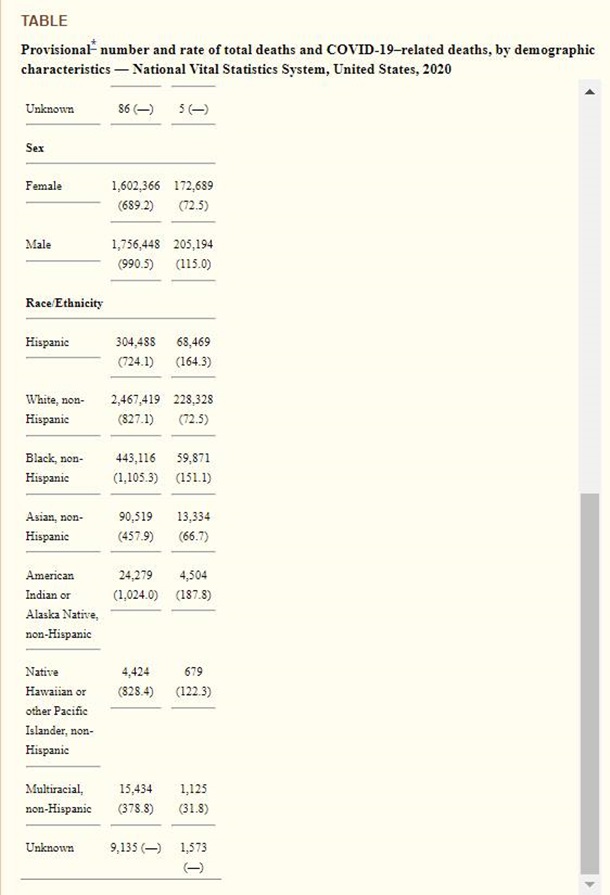The image size is (610, 895).
Task: Click the "Male" row label
Action: 38,244
